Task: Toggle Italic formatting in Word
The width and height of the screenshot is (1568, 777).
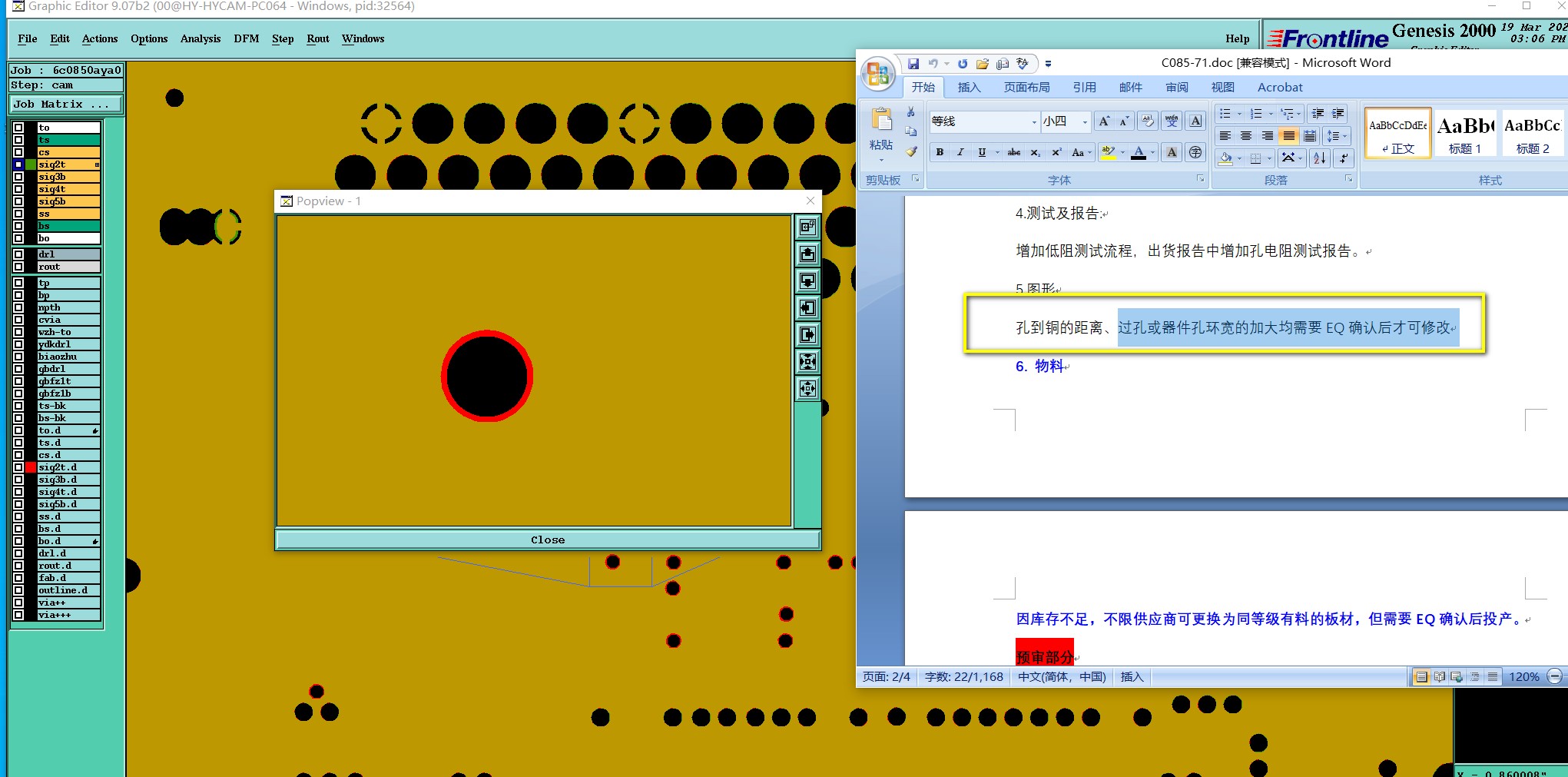Action: pos(960,152)
